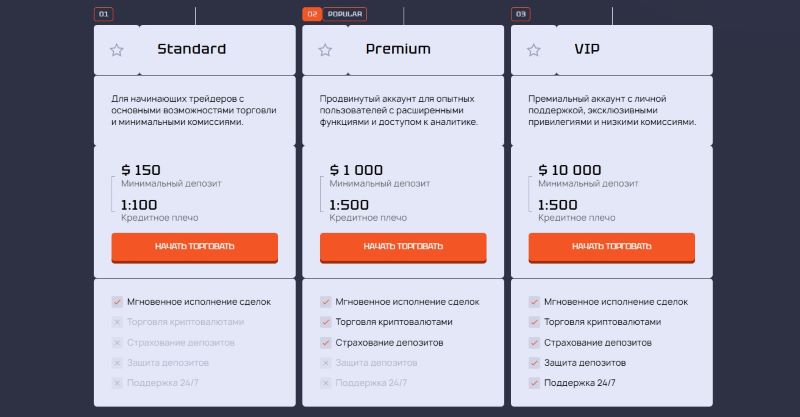Select the Premium plan title
Screen dimensions: 800x417
(x=398, y=49)
